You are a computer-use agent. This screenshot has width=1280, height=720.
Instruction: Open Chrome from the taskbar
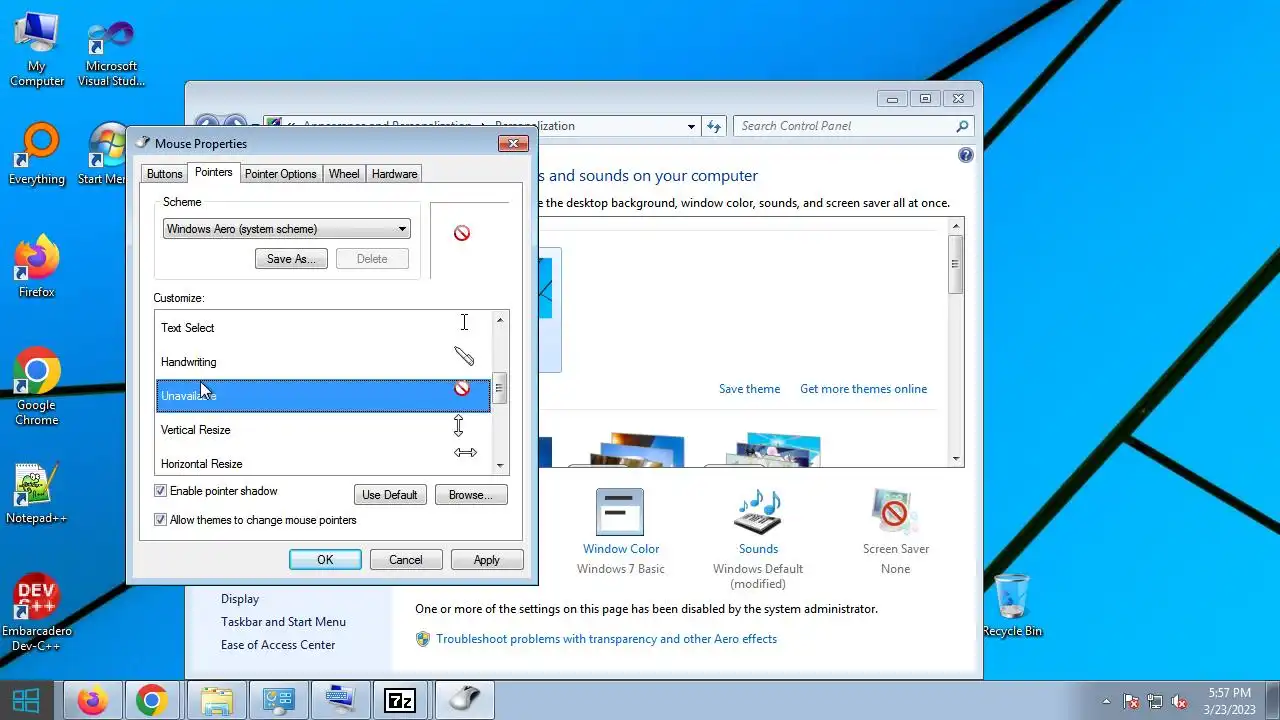point(152,701)
